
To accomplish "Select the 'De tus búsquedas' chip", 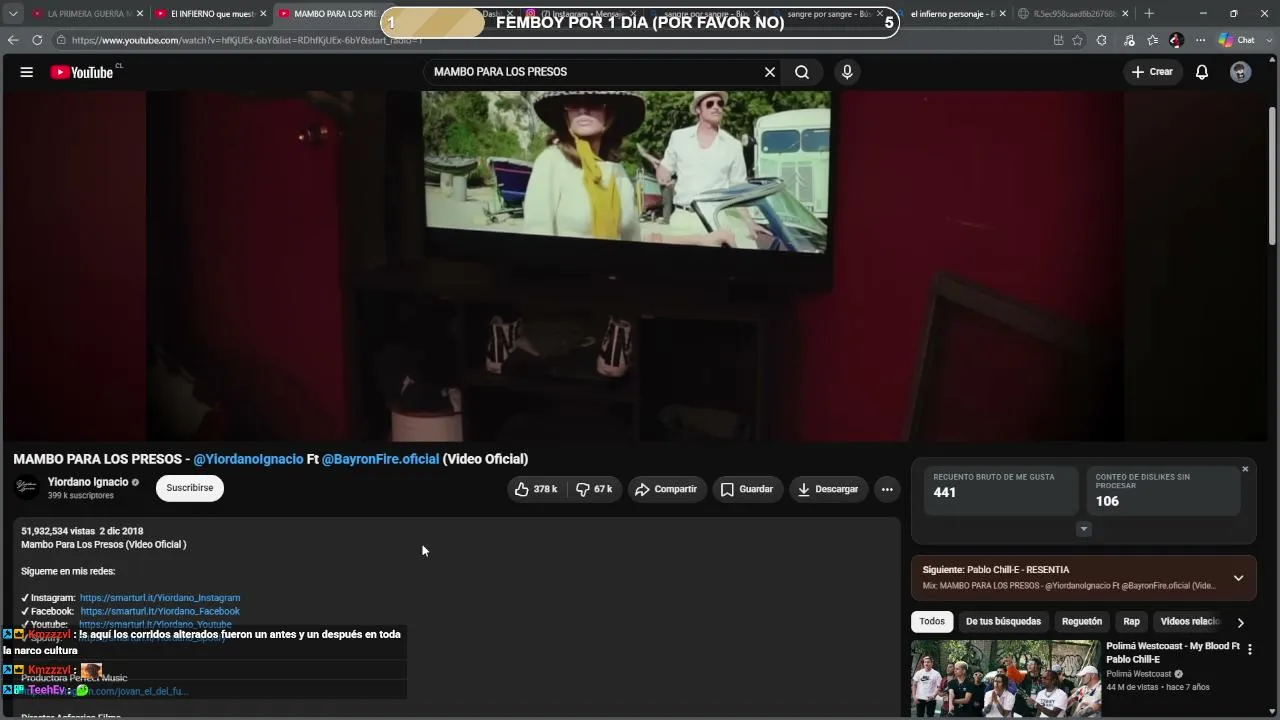I will [x=1003, y=621].
